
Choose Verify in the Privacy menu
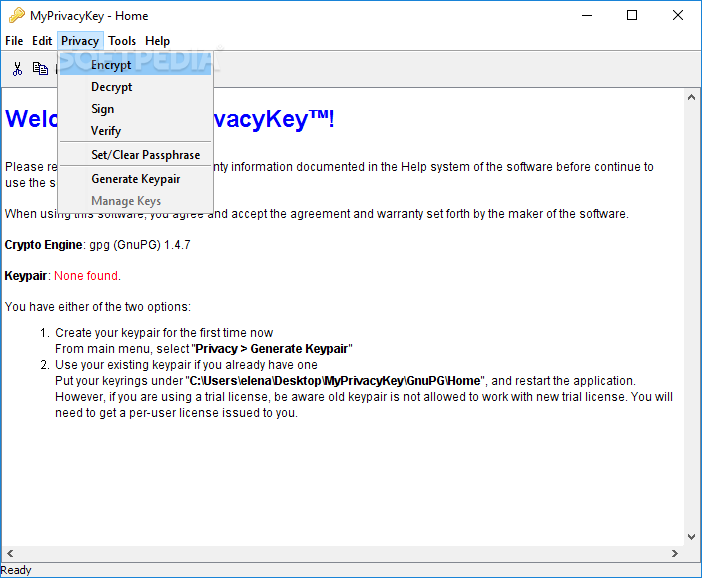click(x=135, y=131)
